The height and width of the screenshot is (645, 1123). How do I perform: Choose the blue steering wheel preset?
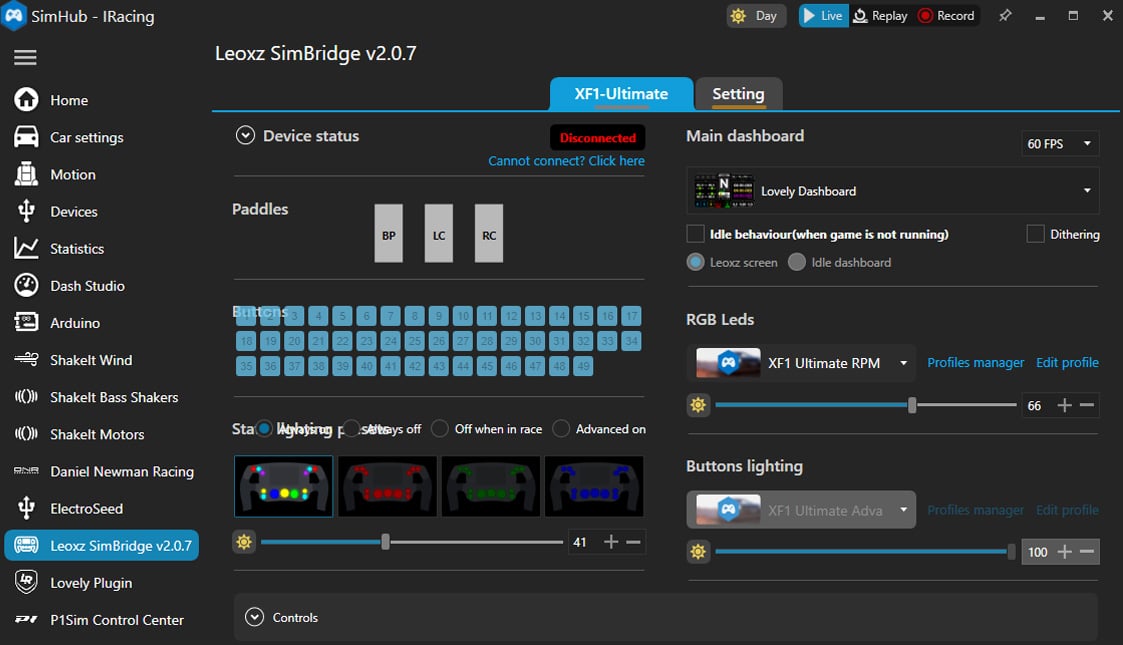coord(594,486)
